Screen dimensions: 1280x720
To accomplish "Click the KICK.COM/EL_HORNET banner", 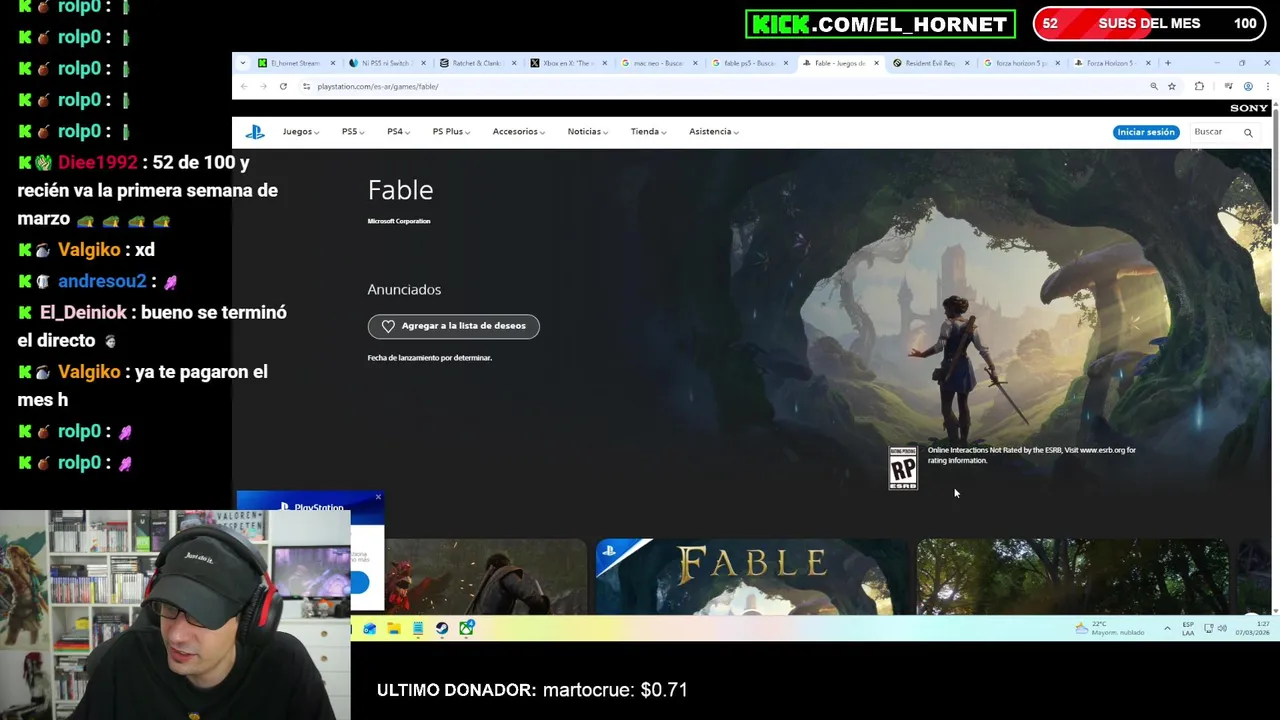I will [880, 24].
